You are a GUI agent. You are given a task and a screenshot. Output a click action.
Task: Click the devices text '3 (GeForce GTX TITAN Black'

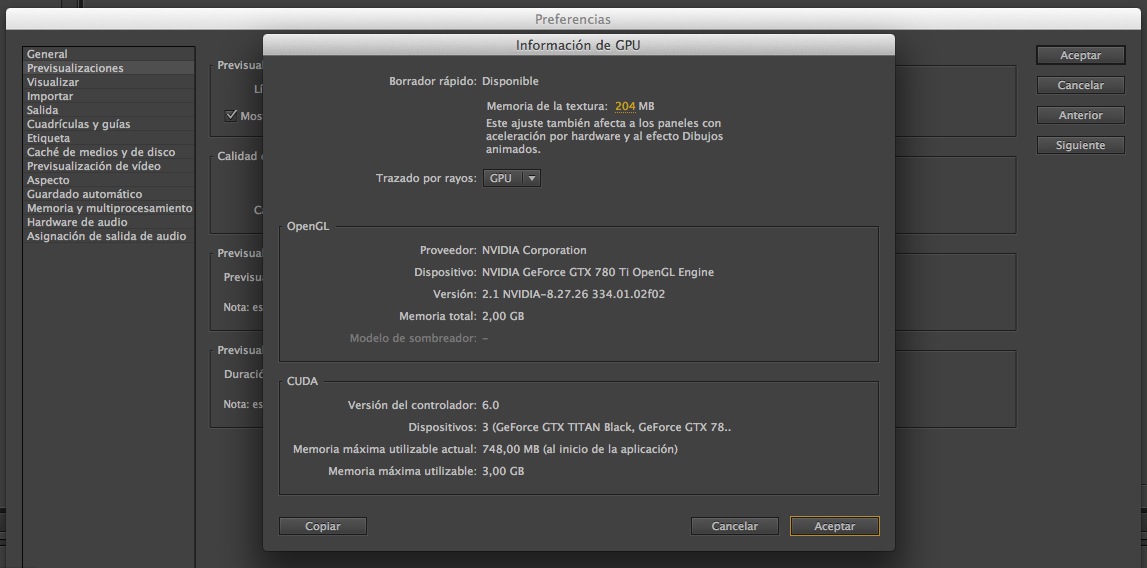[x=558, y=427]
